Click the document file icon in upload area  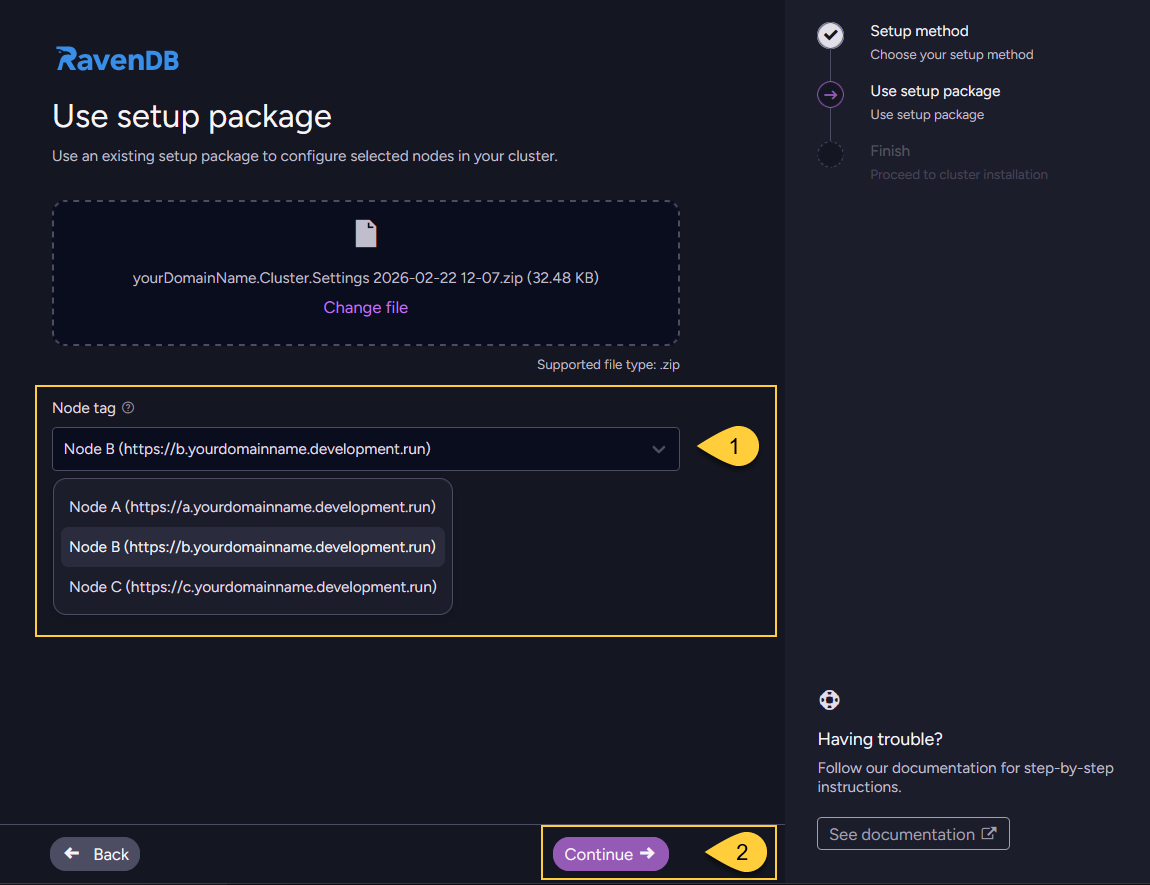tap(366, 233)
